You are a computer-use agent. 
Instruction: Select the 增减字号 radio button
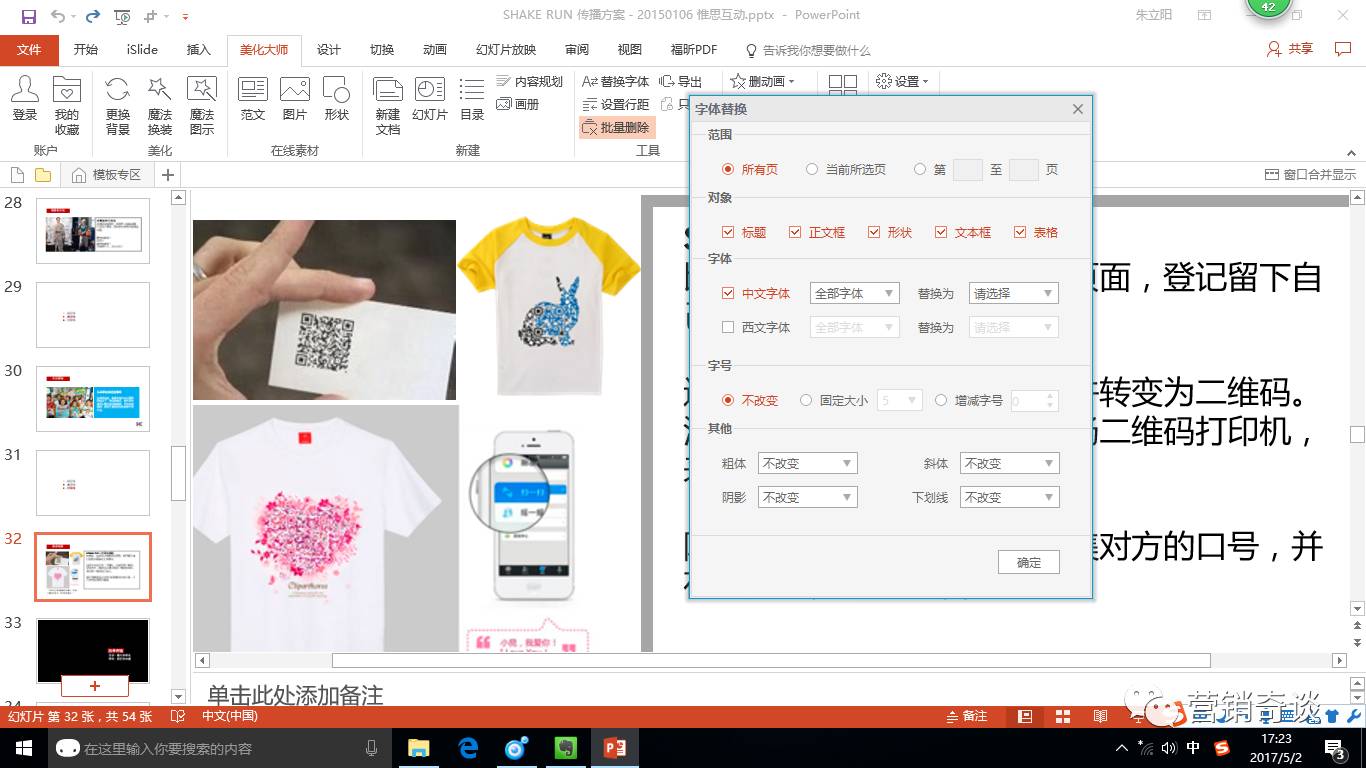pyautogui.click(x=941, y=400)
